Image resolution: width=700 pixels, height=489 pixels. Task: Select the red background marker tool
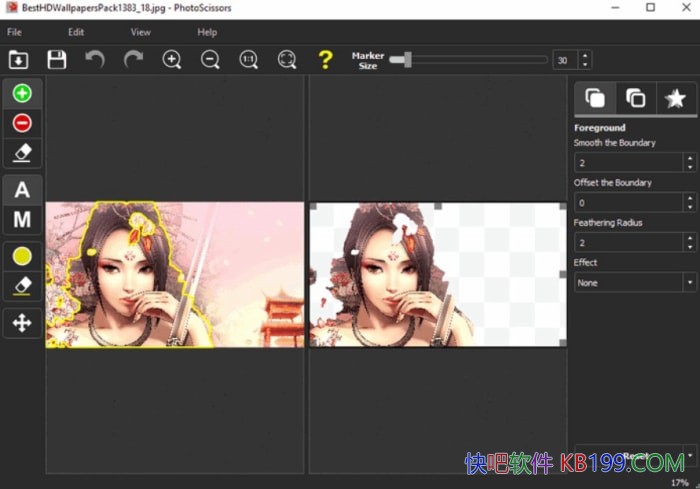coord(22,123)
